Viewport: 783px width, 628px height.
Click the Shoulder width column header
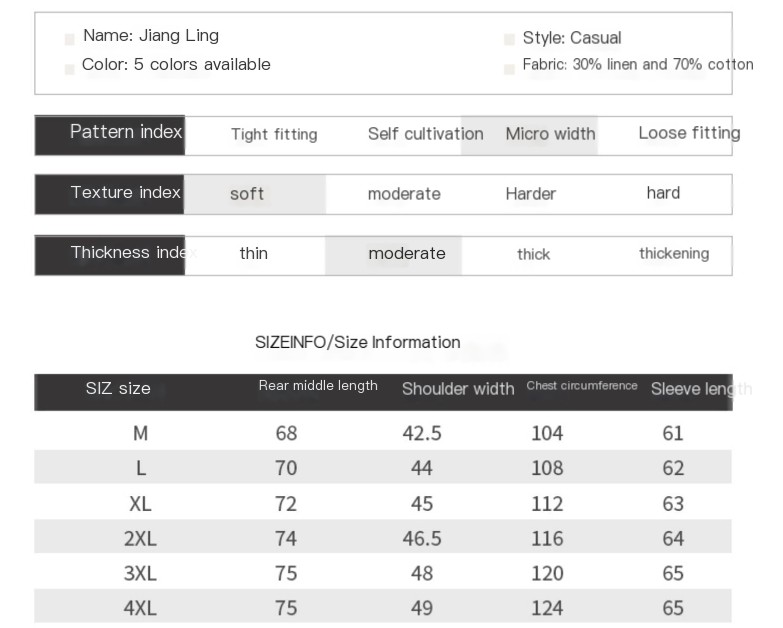coord(458,389)
